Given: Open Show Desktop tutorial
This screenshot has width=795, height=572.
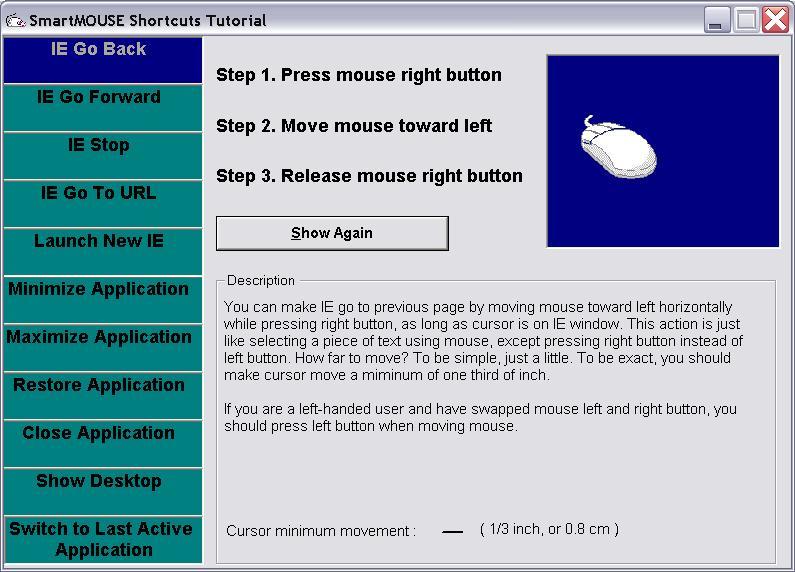Looking at the screenshot, I should (x=102, y=491).
